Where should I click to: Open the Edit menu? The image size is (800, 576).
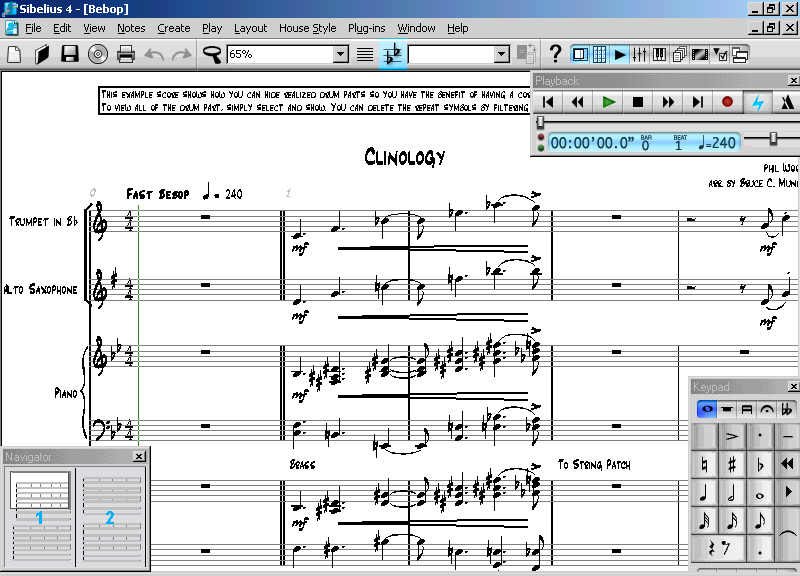pyautogui.click(x=62, y=28)
